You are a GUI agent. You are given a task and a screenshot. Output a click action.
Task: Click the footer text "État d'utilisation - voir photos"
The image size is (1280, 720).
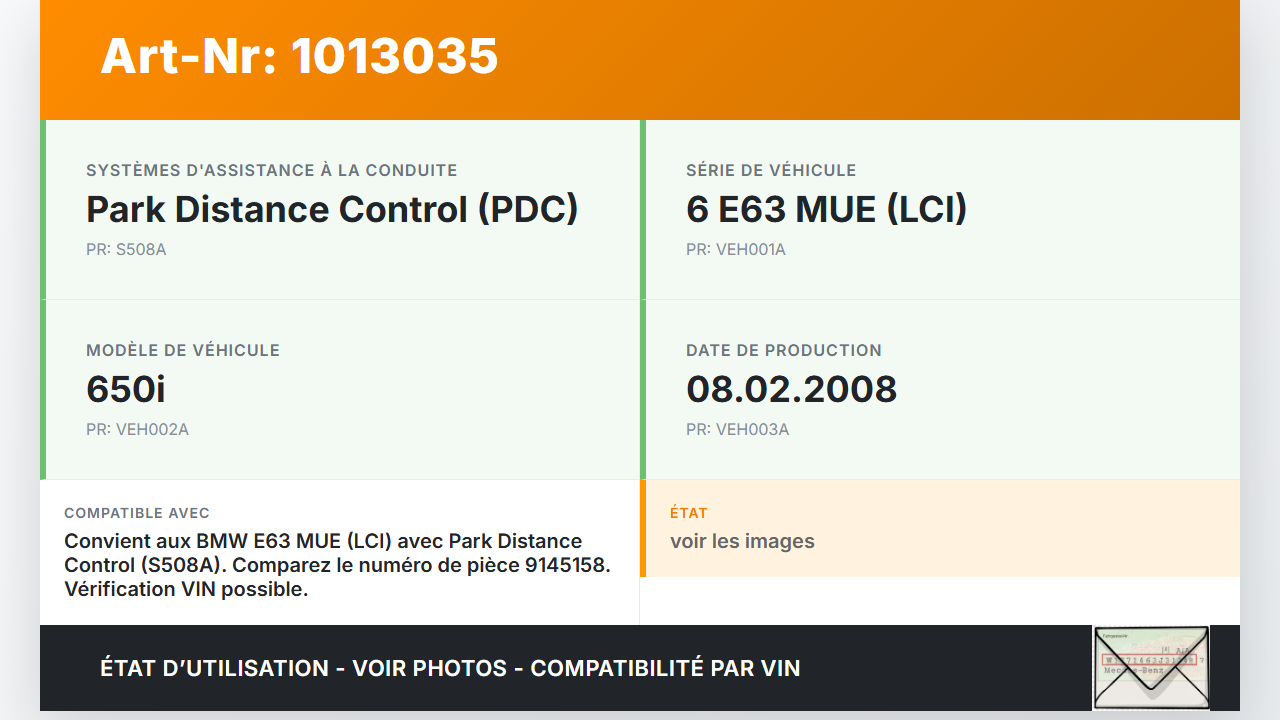pyautogui.click(x=304, y=668)
